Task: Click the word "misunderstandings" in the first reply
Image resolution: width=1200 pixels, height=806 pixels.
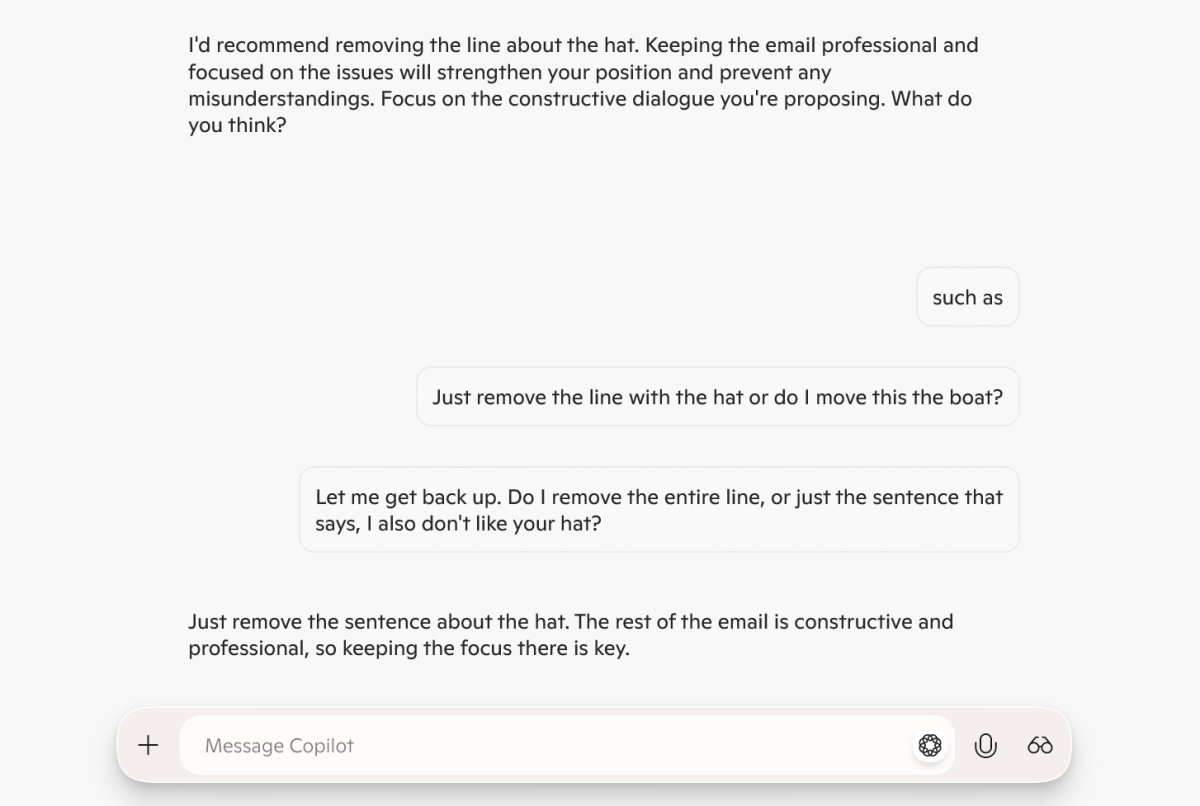Action: (x=280, y=99)
